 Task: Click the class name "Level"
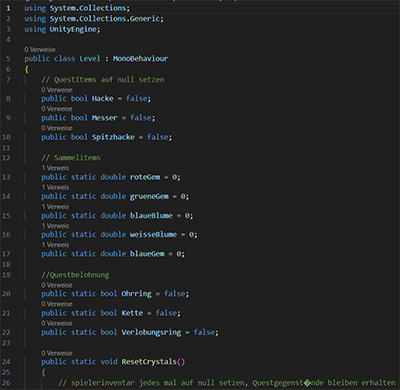click(x=90, y=59)
